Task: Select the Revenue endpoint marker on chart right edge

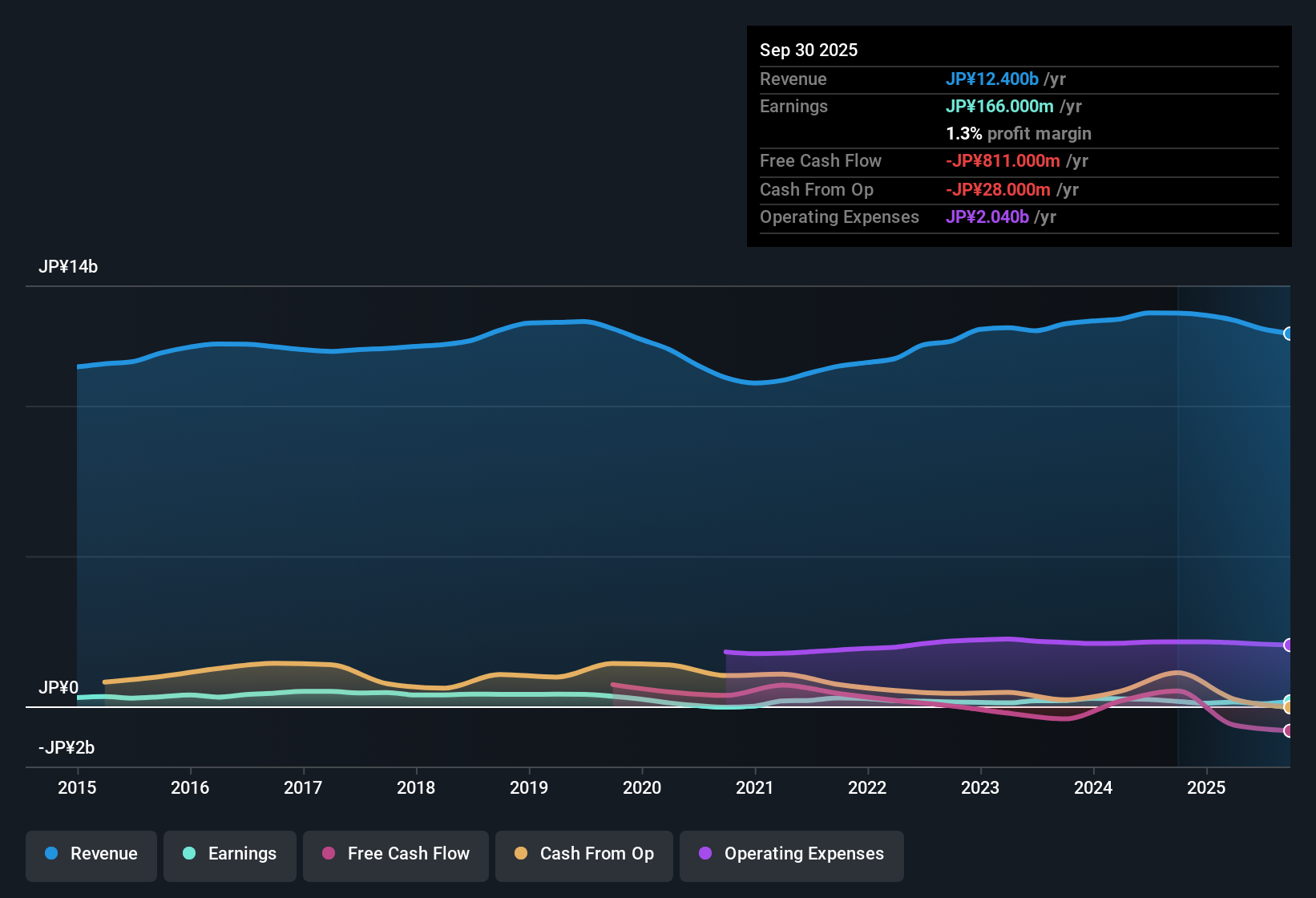Action: [1289, 334]
